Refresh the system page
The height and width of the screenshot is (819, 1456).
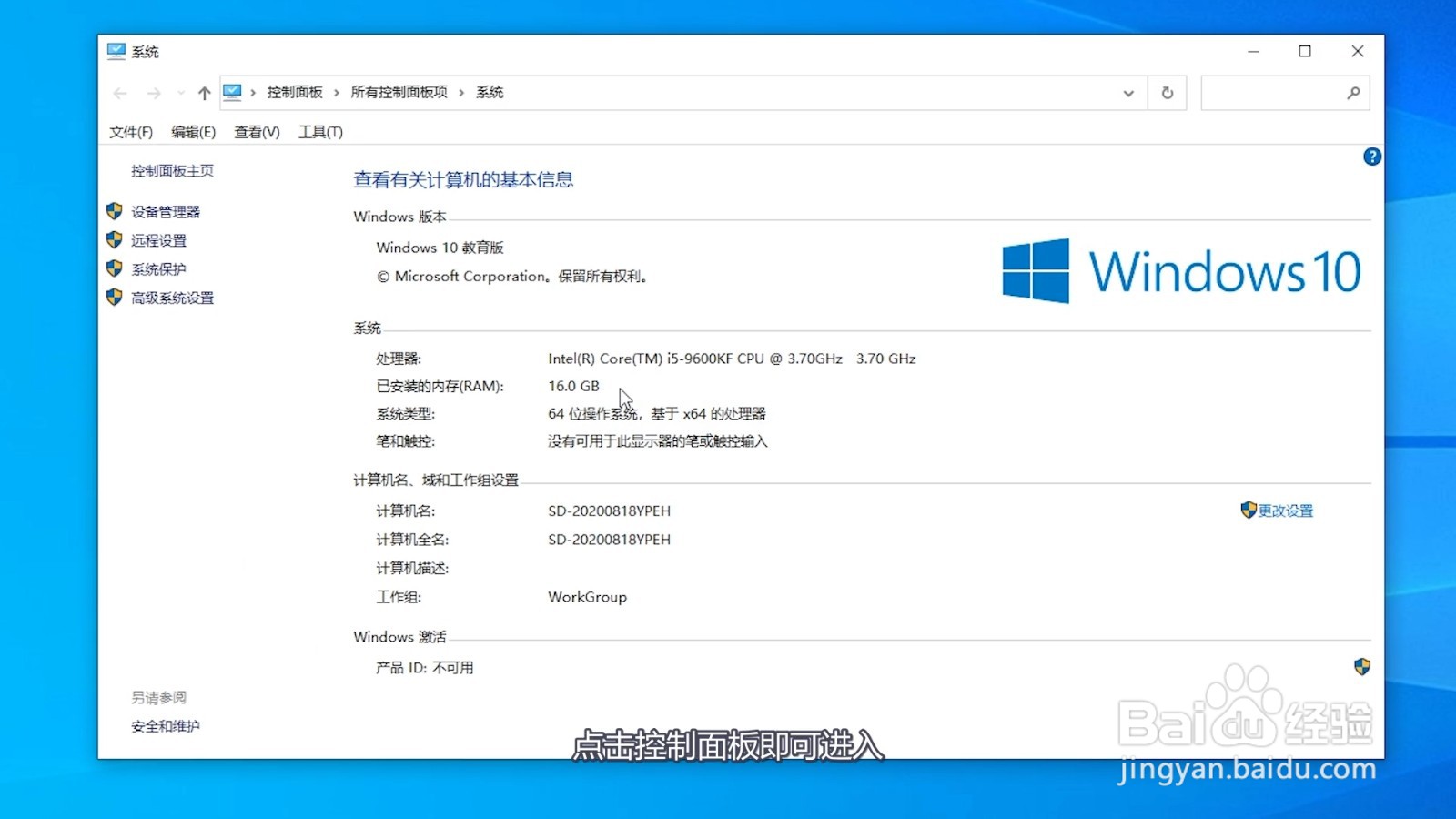1168,93
